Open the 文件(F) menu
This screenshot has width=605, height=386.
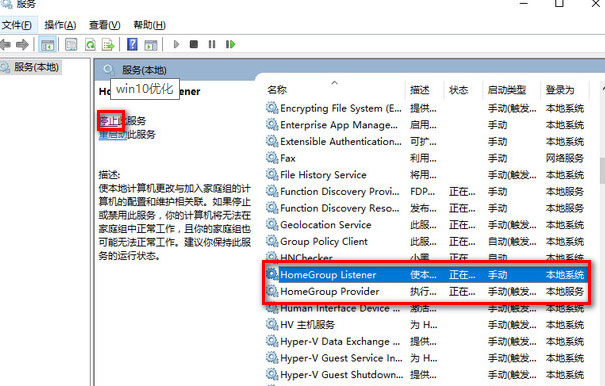click(x=17, y=25)
